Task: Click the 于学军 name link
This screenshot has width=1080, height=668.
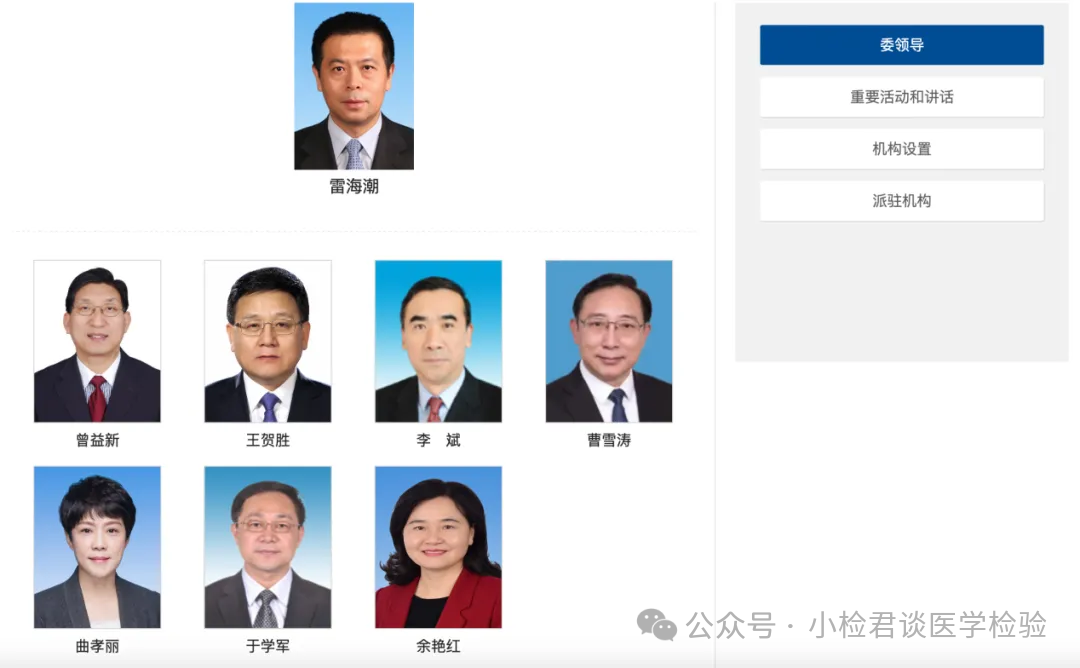Action: [268, 646]
